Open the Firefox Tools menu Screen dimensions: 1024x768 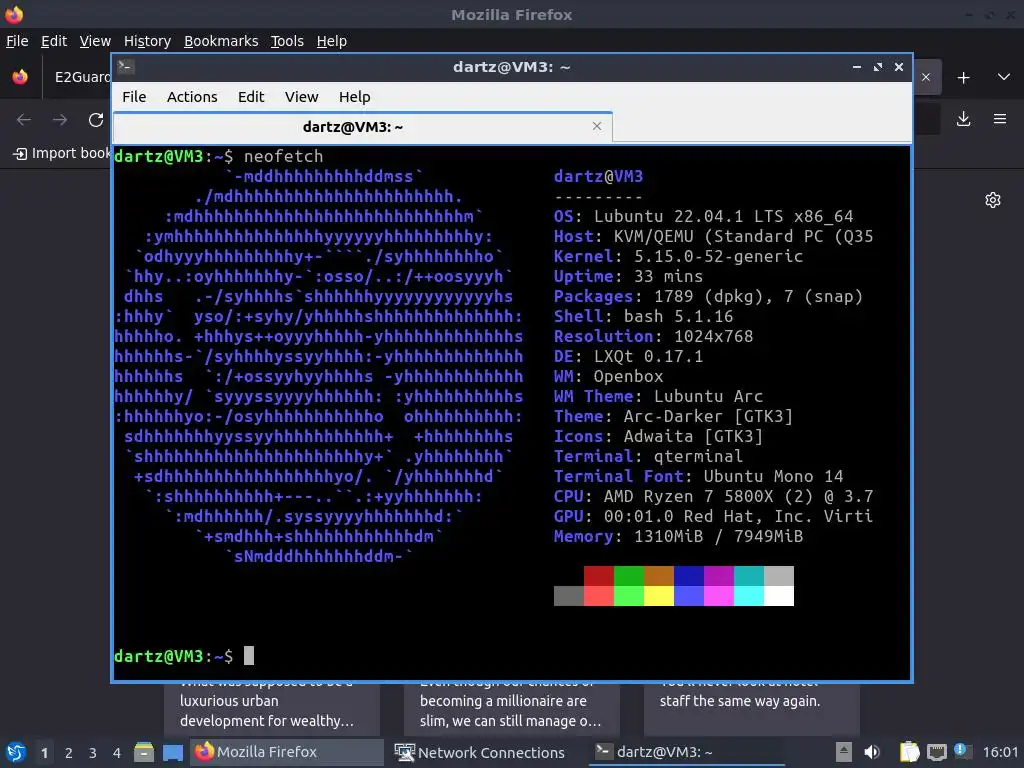click(287, 41)
